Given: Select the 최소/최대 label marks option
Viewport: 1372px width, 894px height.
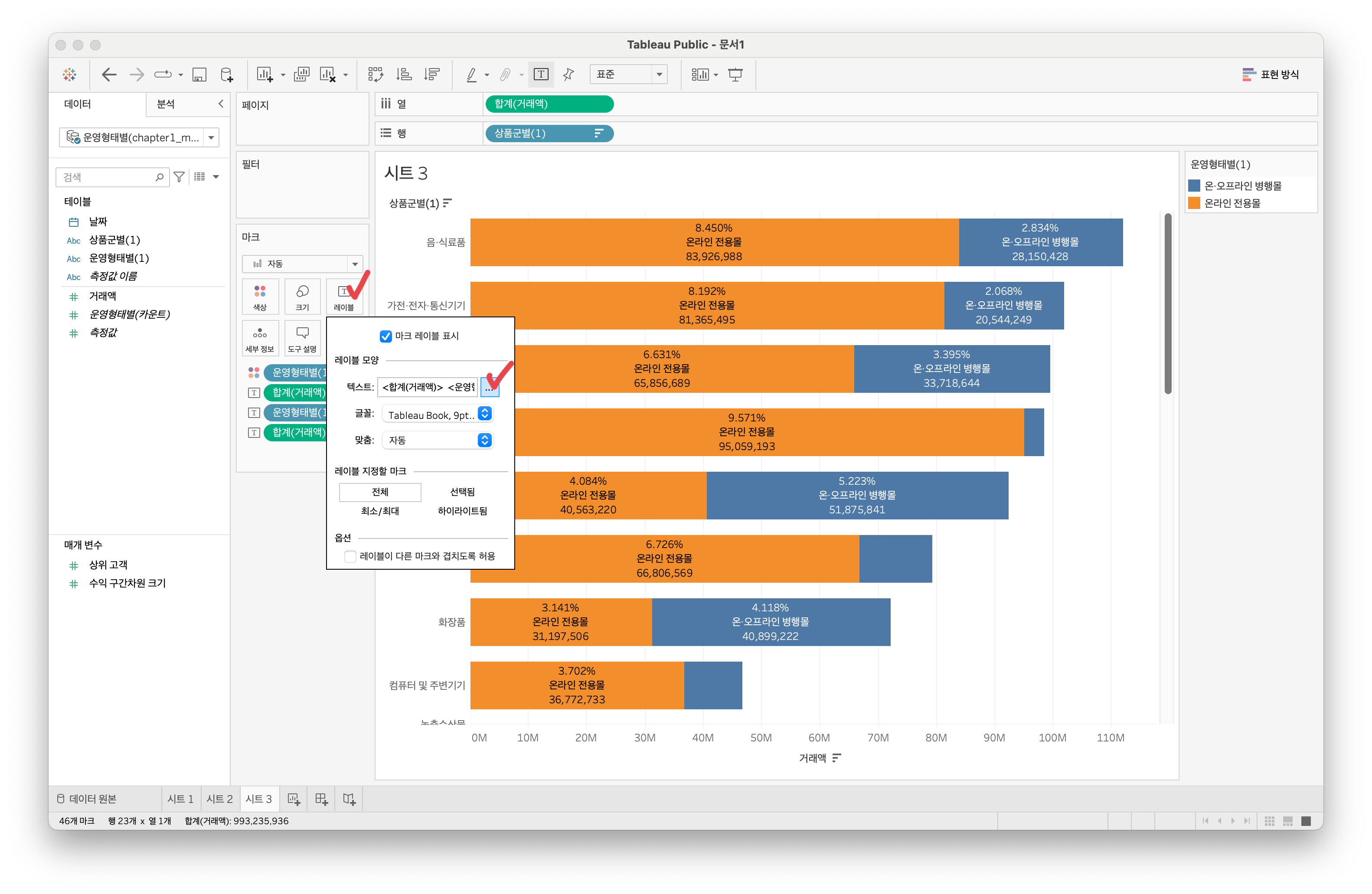Looking at the screenshot, I should point(380,511).
